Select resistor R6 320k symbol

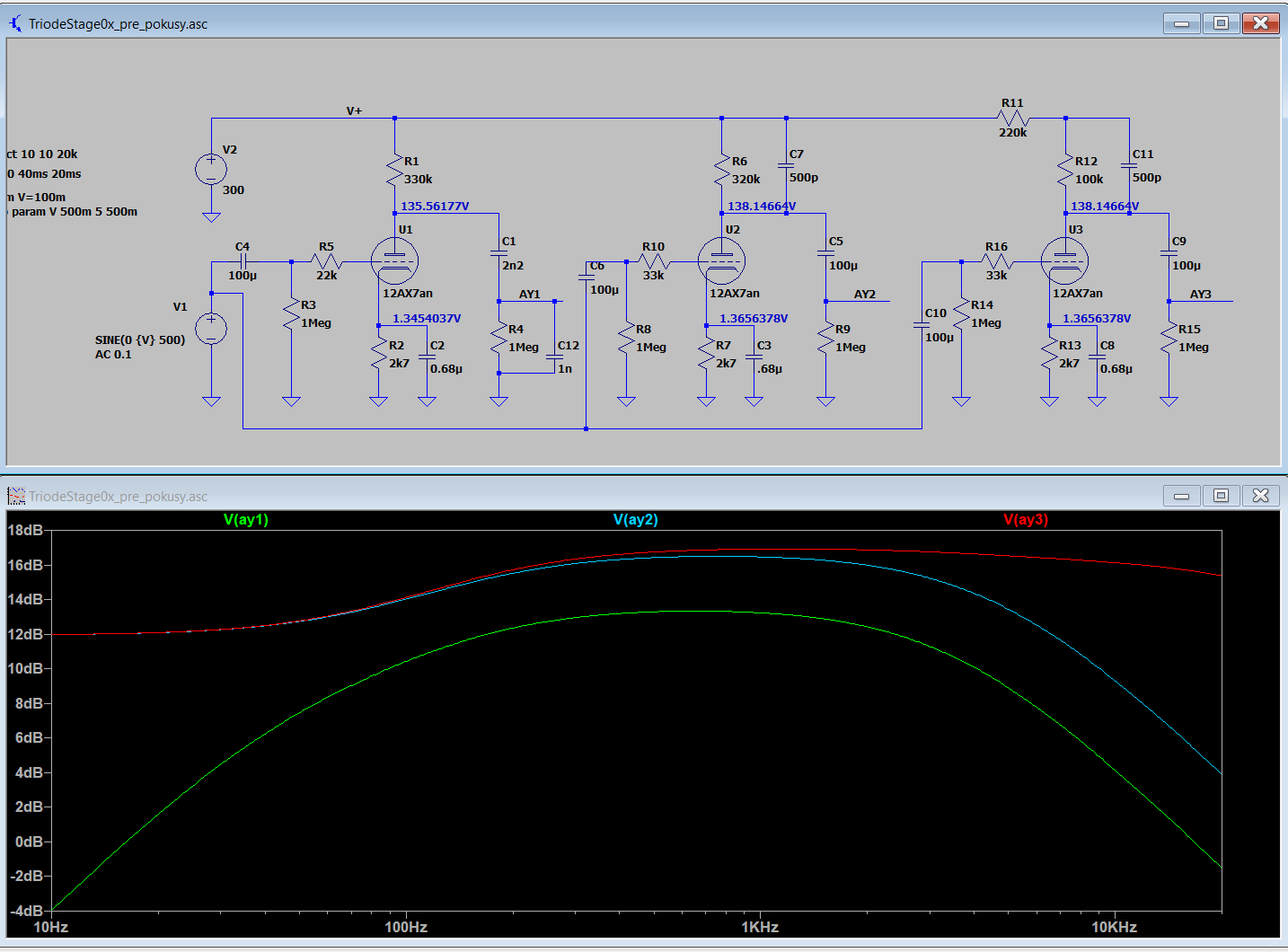tap(721, 171)
